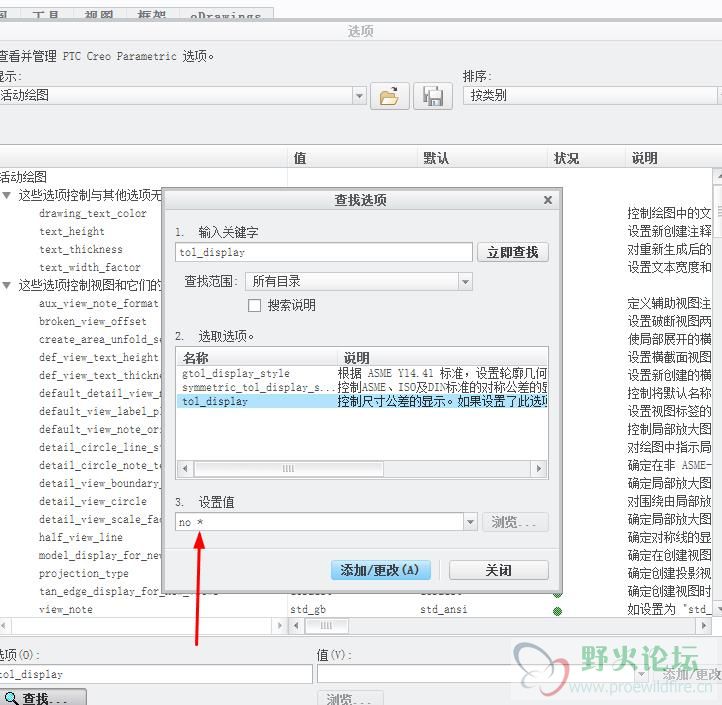The width and height of the screenshot is (722, 705).
Task: Click the 立即查找 button
Action: pos(512,252)
